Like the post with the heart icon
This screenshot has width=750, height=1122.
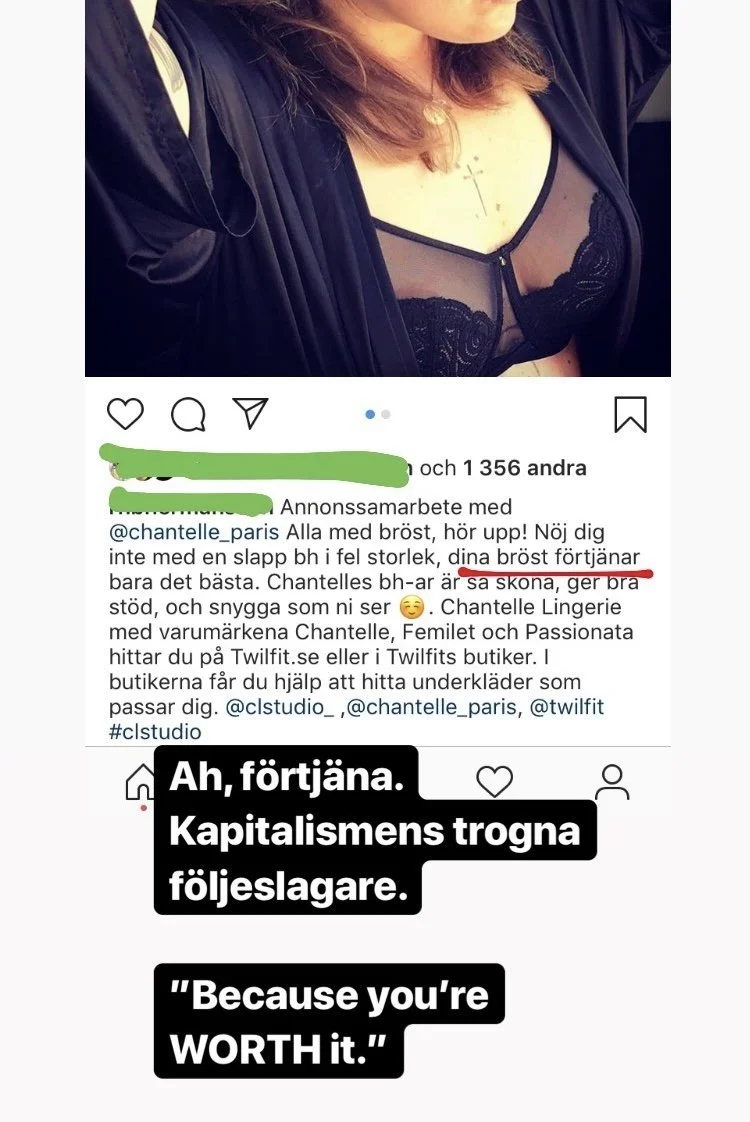coord(125,414)
